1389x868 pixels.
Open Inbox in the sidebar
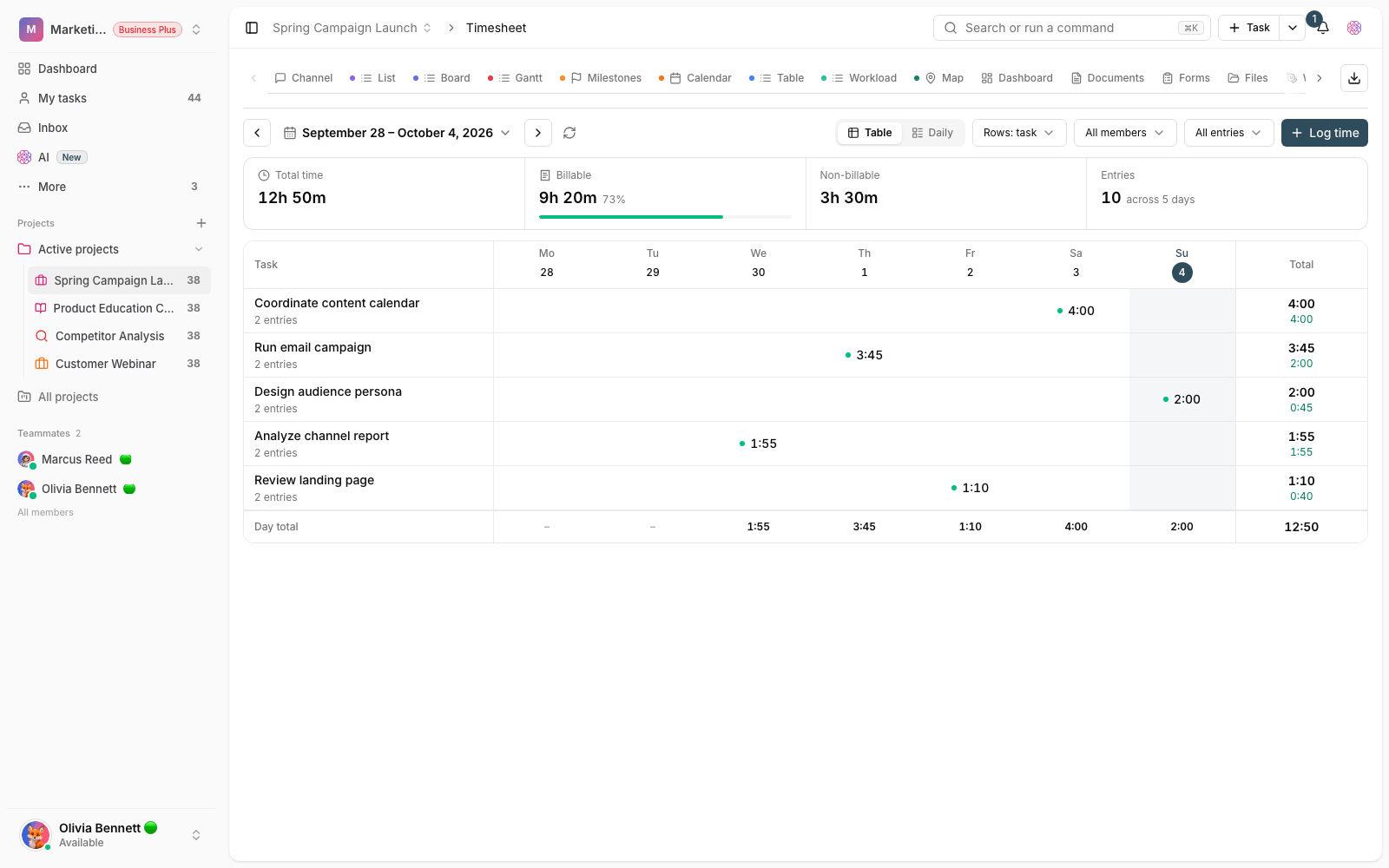[111, 128]
